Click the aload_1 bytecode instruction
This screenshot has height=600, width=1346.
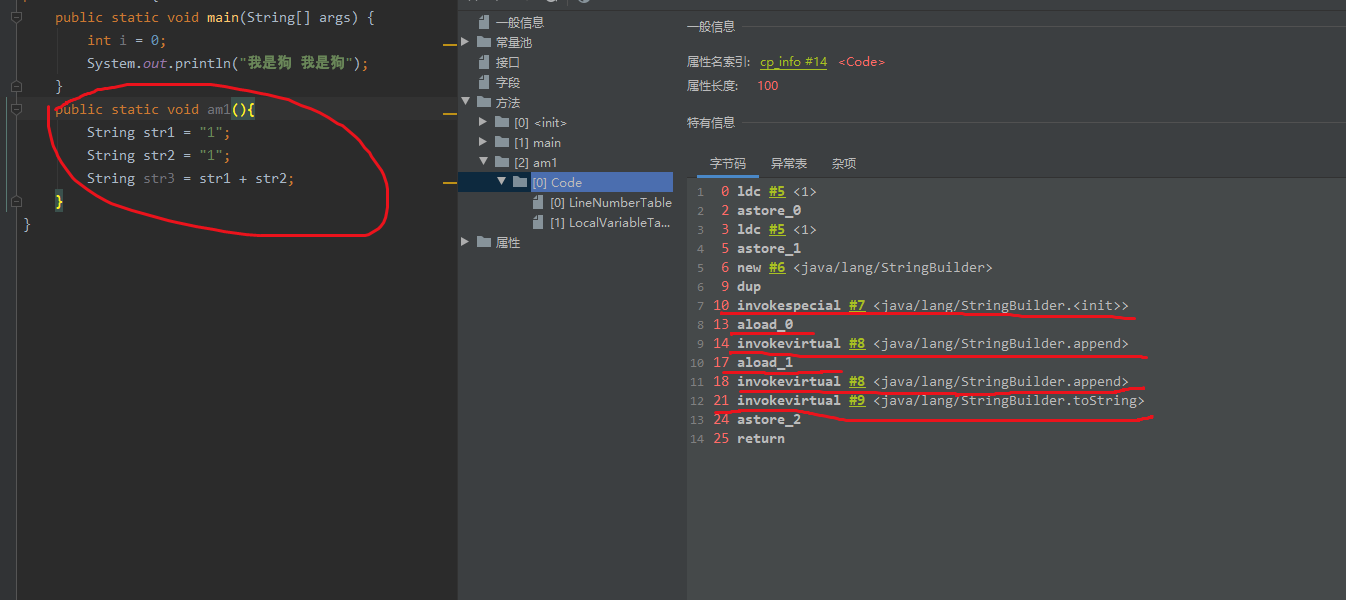[765, 362]
